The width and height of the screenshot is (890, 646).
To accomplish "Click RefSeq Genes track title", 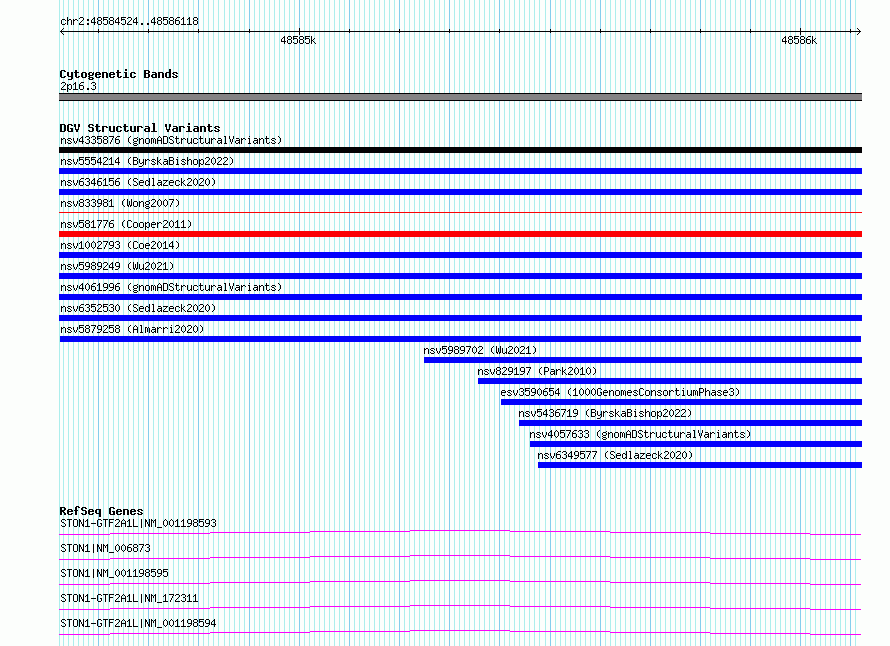I will [101, 511].
